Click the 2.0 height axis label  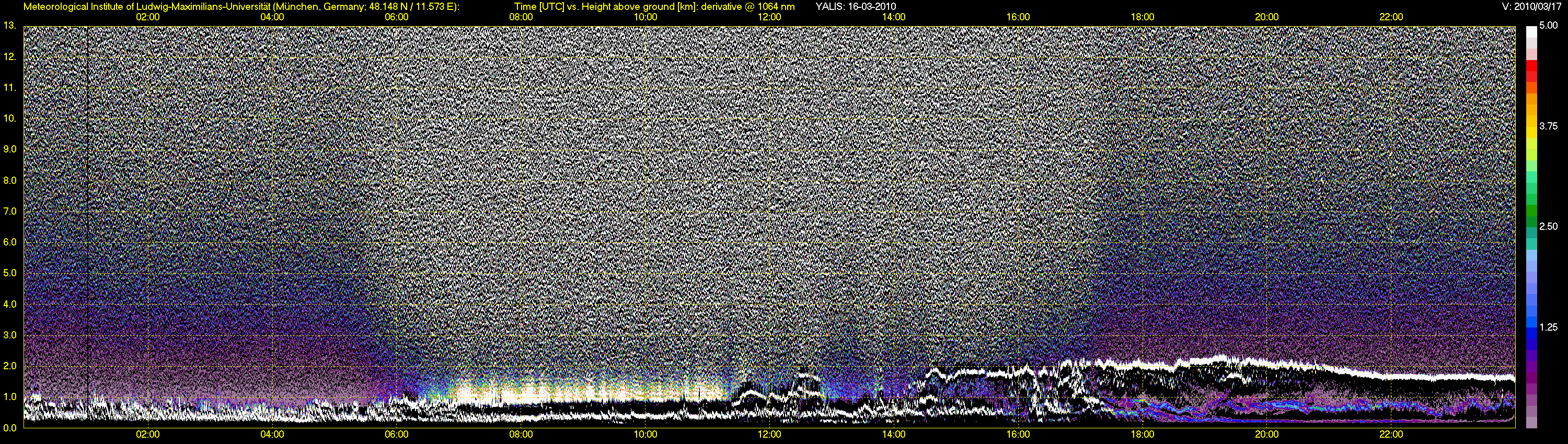10,366
